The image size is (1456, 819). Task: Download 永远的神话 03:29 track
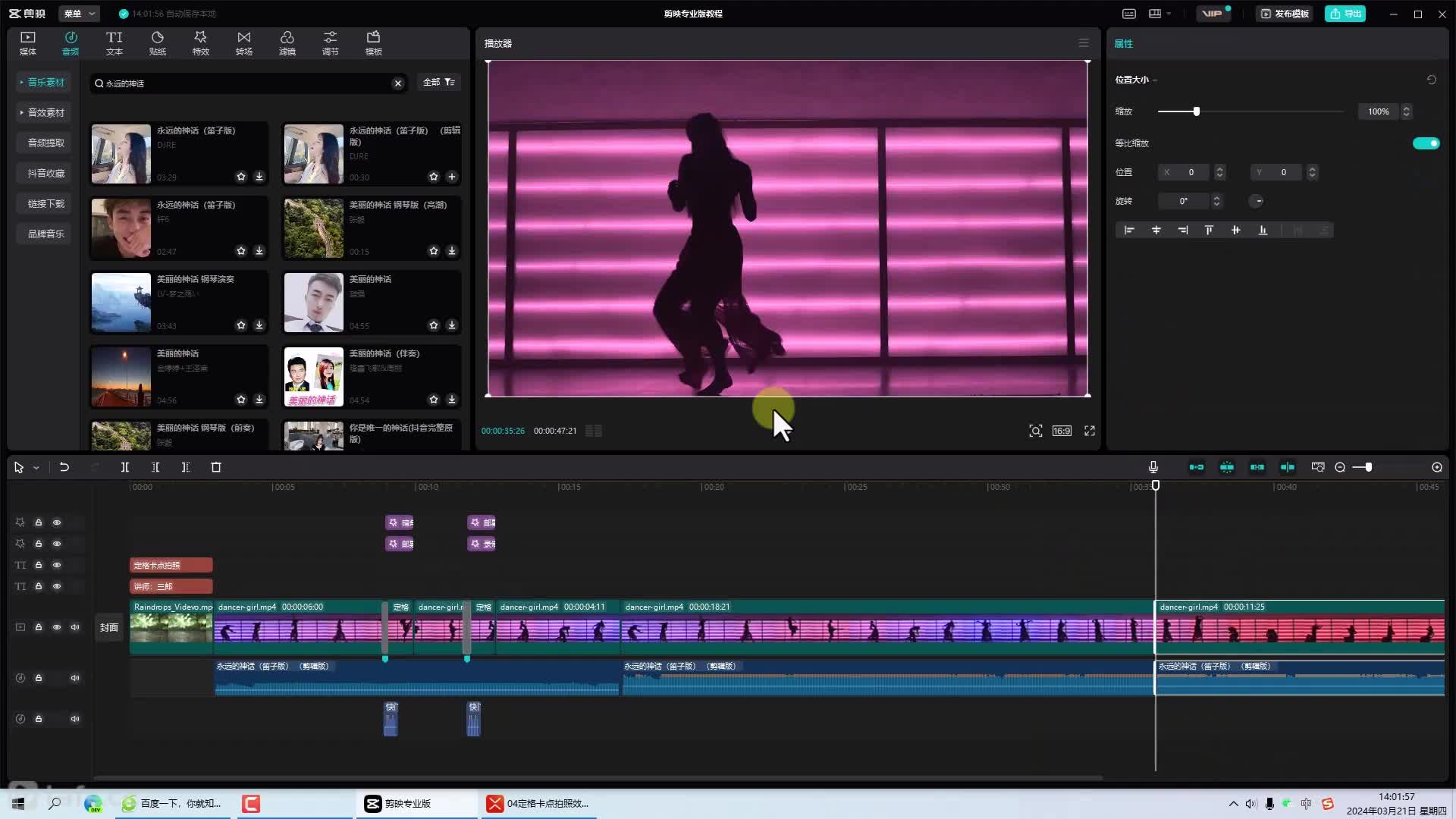(259, 177)
